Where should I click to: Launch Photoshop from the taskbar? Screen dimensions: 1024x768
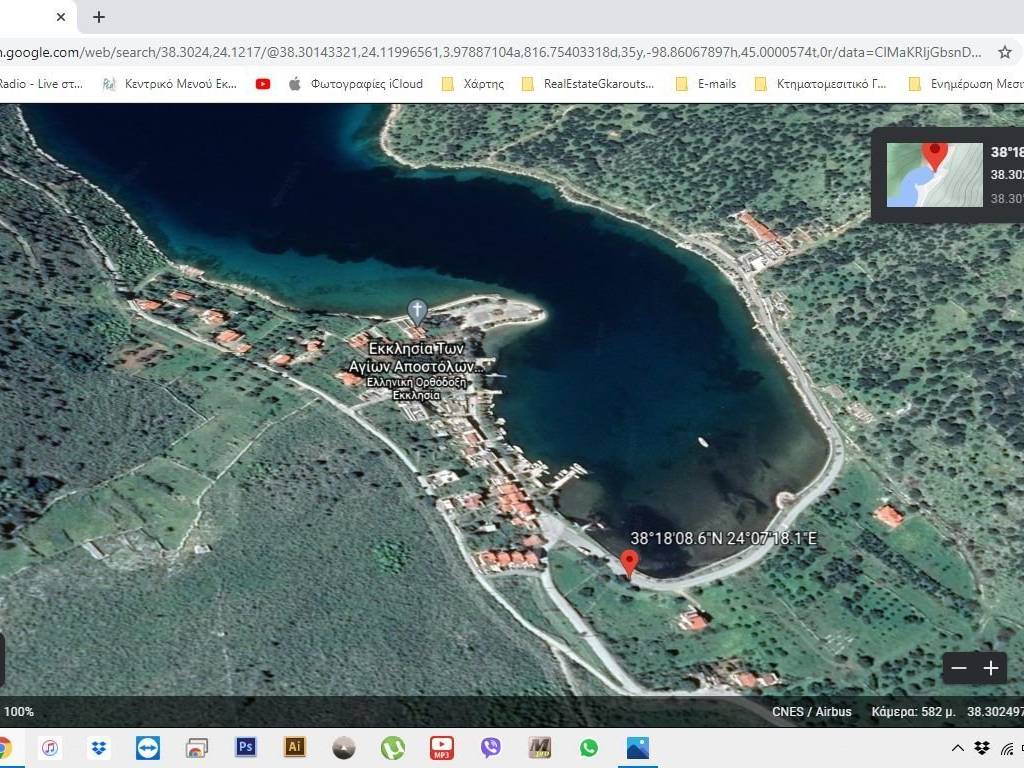point(245,747)
